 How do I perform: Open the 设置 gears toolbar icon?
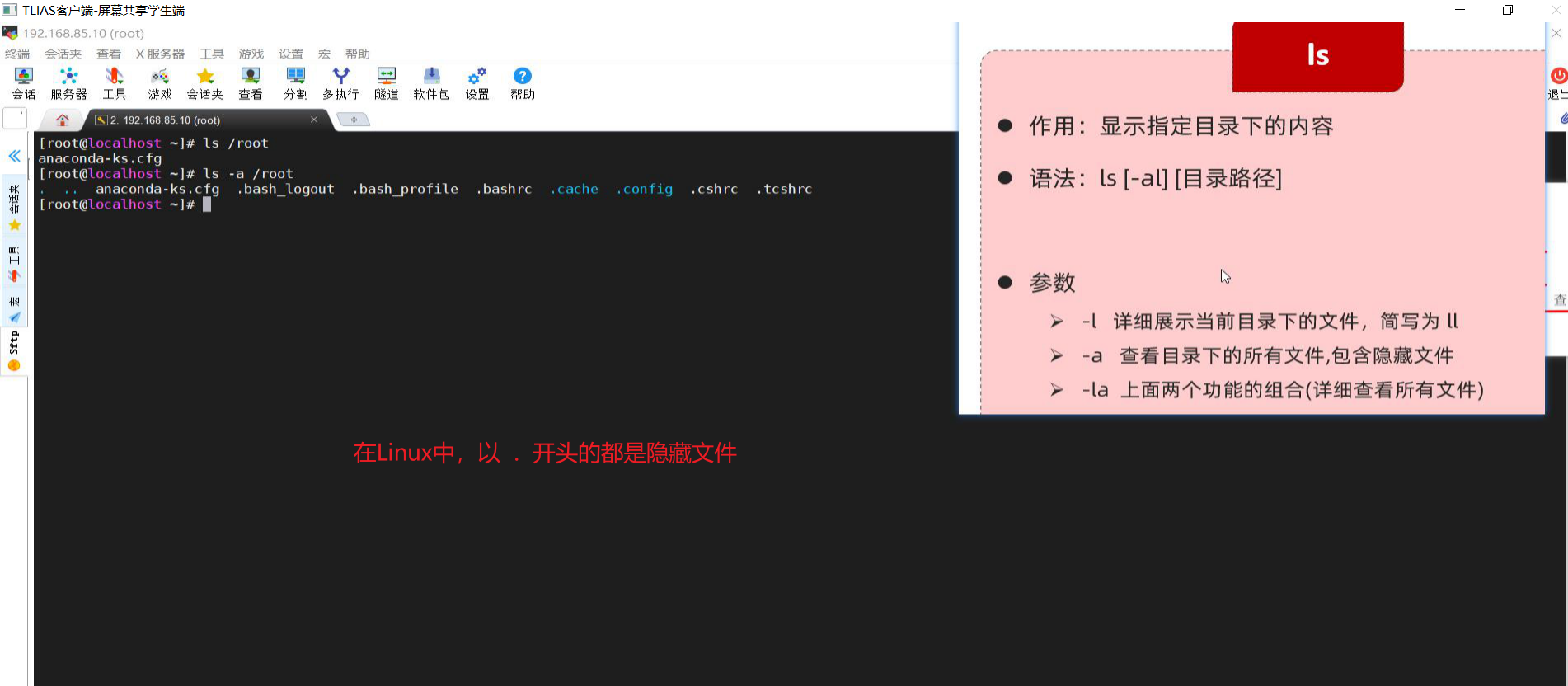(x=477, y=84)
